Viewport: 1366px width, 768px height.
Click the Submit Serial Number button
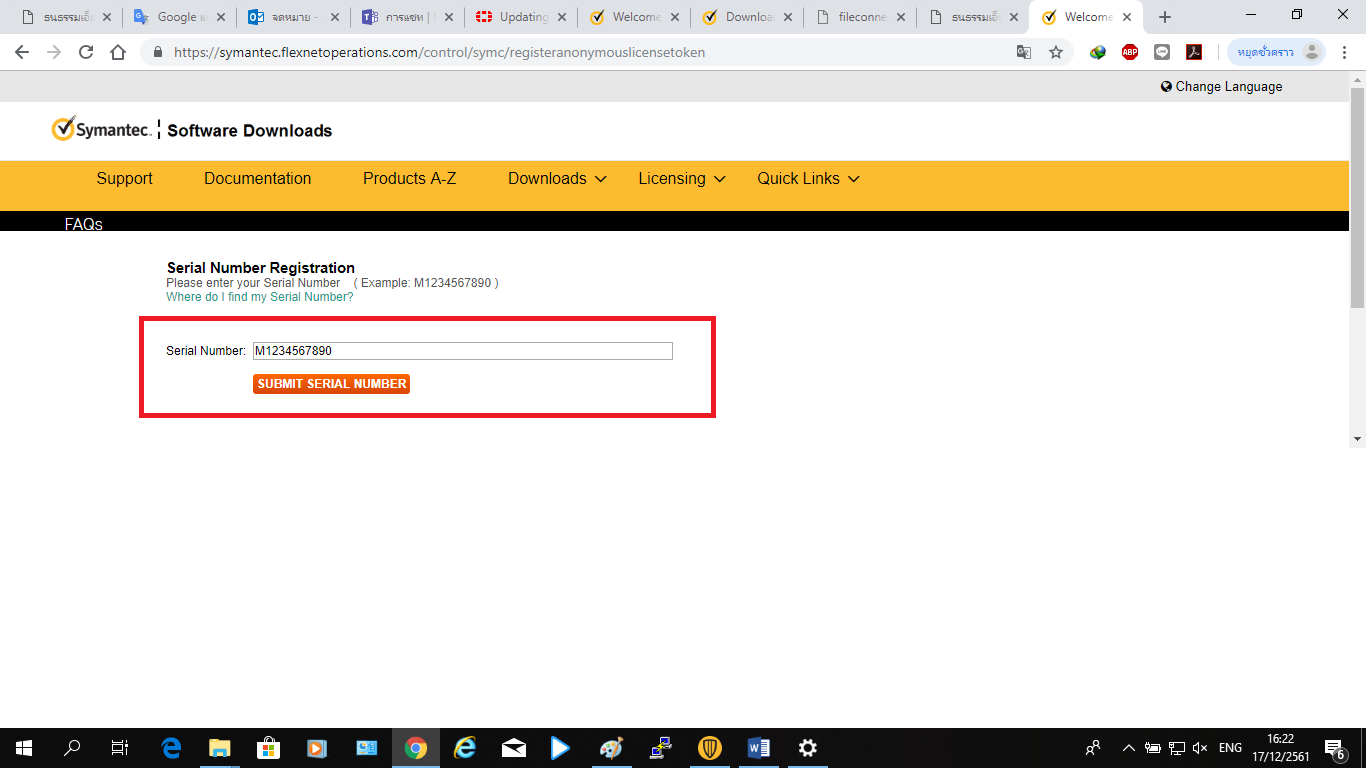[x=331, y=384]
